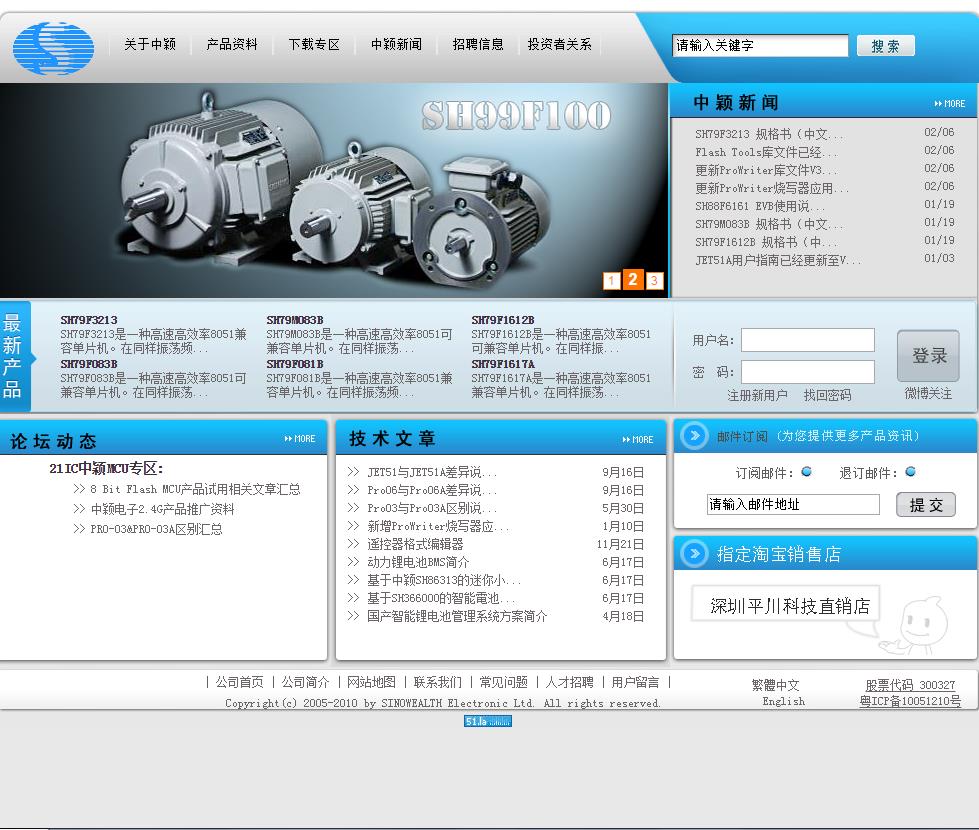Show banner slide 2
Screen dimensions: 979x830
632,279
